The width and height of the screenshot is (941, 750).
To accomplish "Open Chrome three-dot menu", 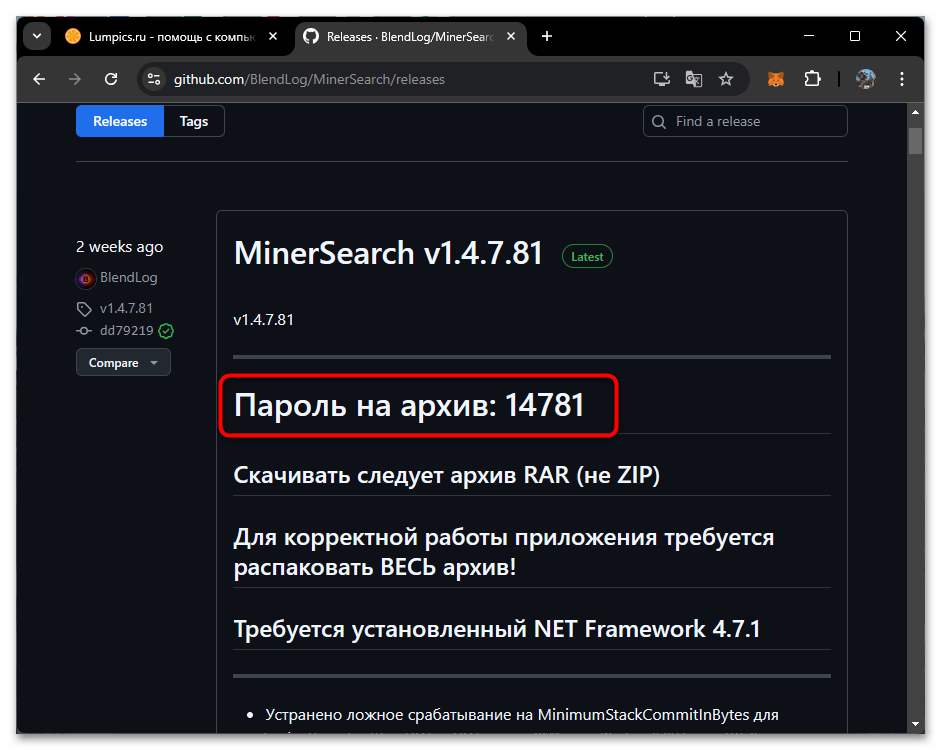I will (x=901, y=79).
